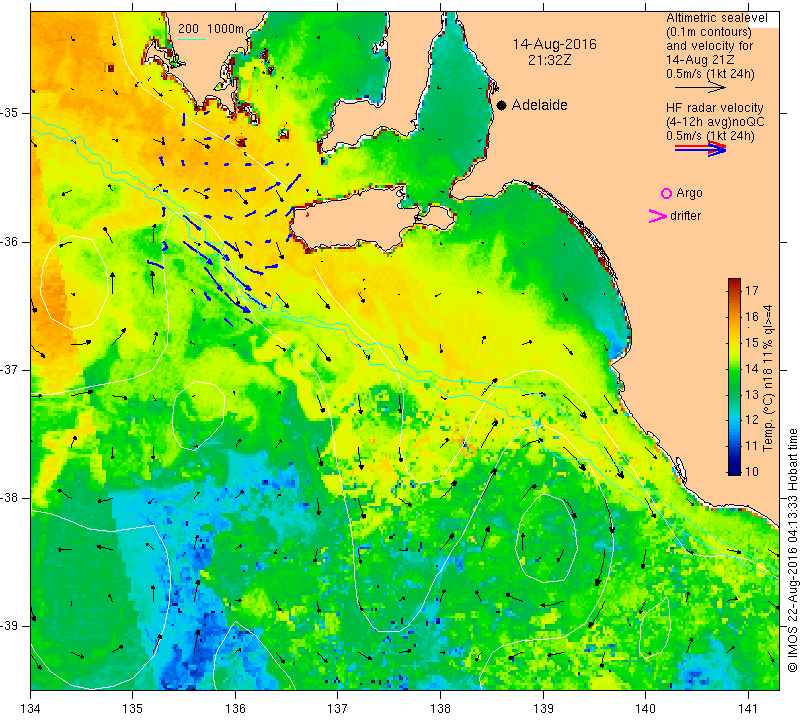Click the 'HF radar velocity' legend heading
This screenshot has height=720, width=800.
[x=714, y=108]
